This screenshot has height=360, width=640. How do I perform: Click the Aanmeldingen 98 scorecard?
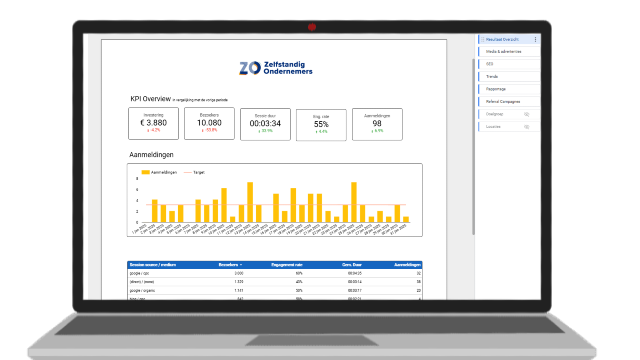[x=377, y=124]
